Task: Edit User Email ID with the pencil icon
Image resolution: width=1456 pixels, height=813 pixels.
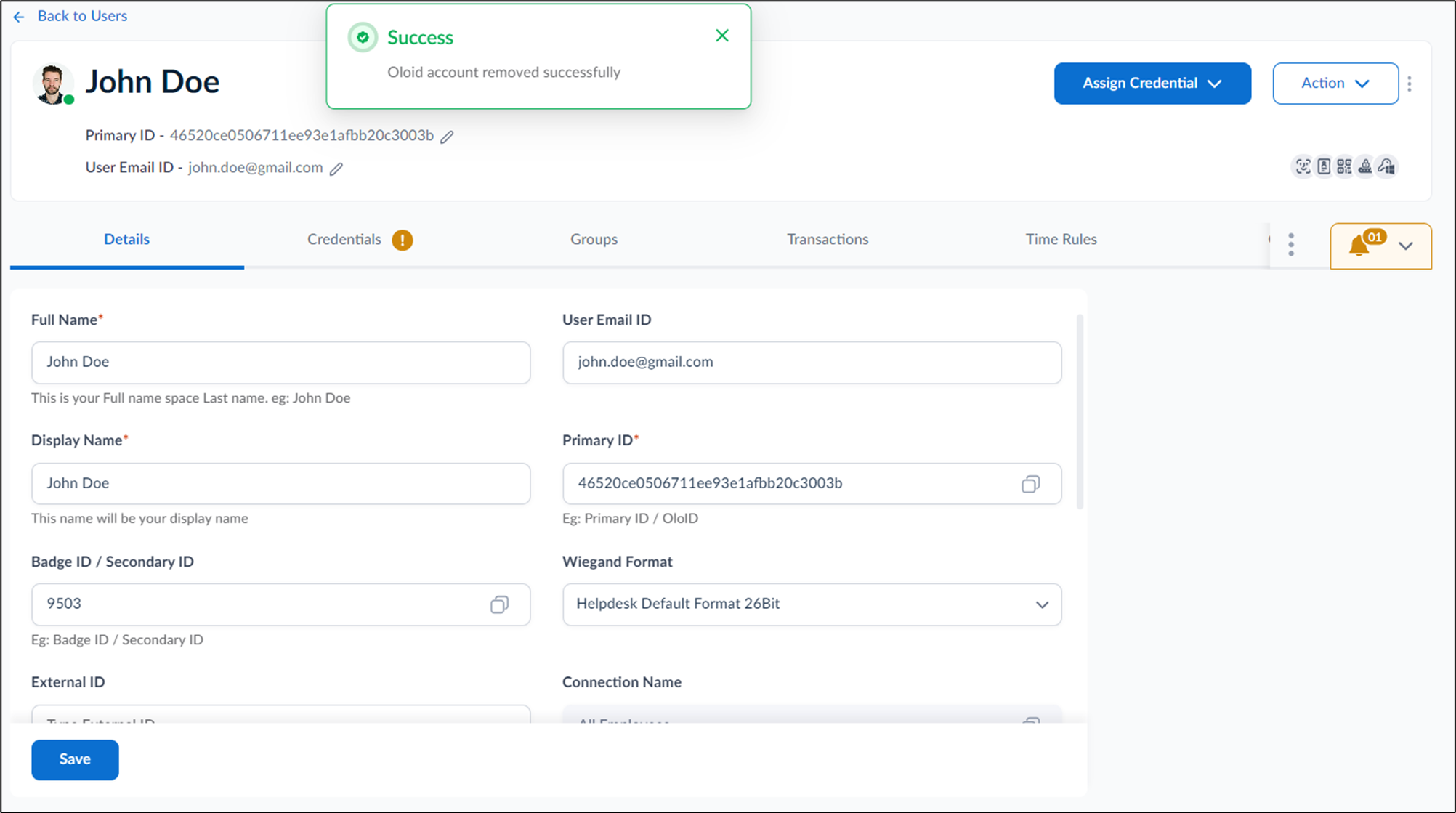Action: coord(336,169)
